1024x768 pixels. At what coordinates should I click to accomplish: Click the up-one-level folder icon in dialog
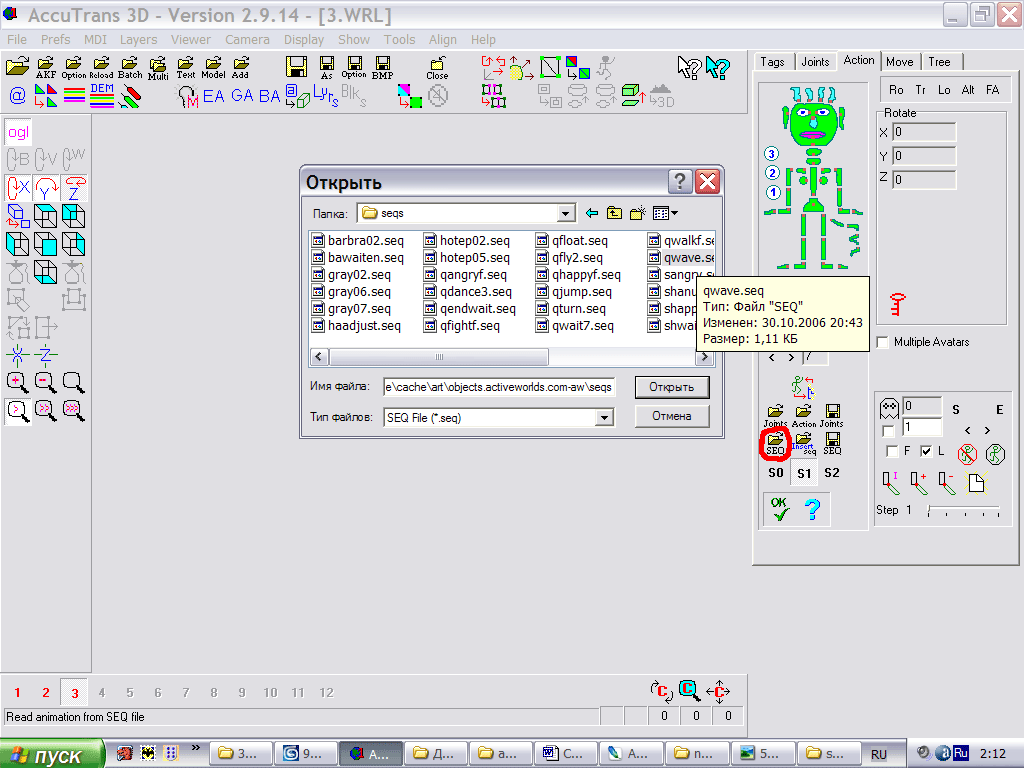(614, 213)
